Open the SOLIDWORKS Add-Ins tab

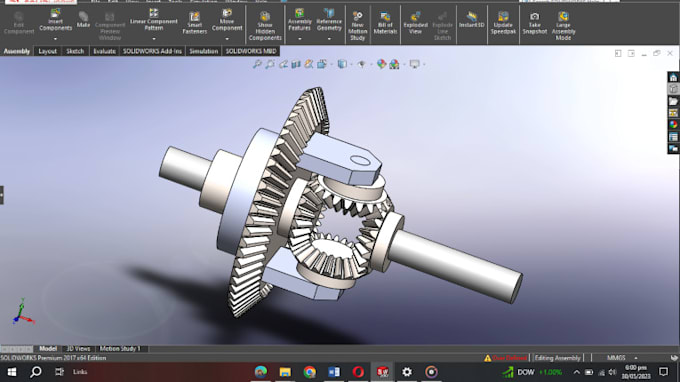(x=152, y=51)
